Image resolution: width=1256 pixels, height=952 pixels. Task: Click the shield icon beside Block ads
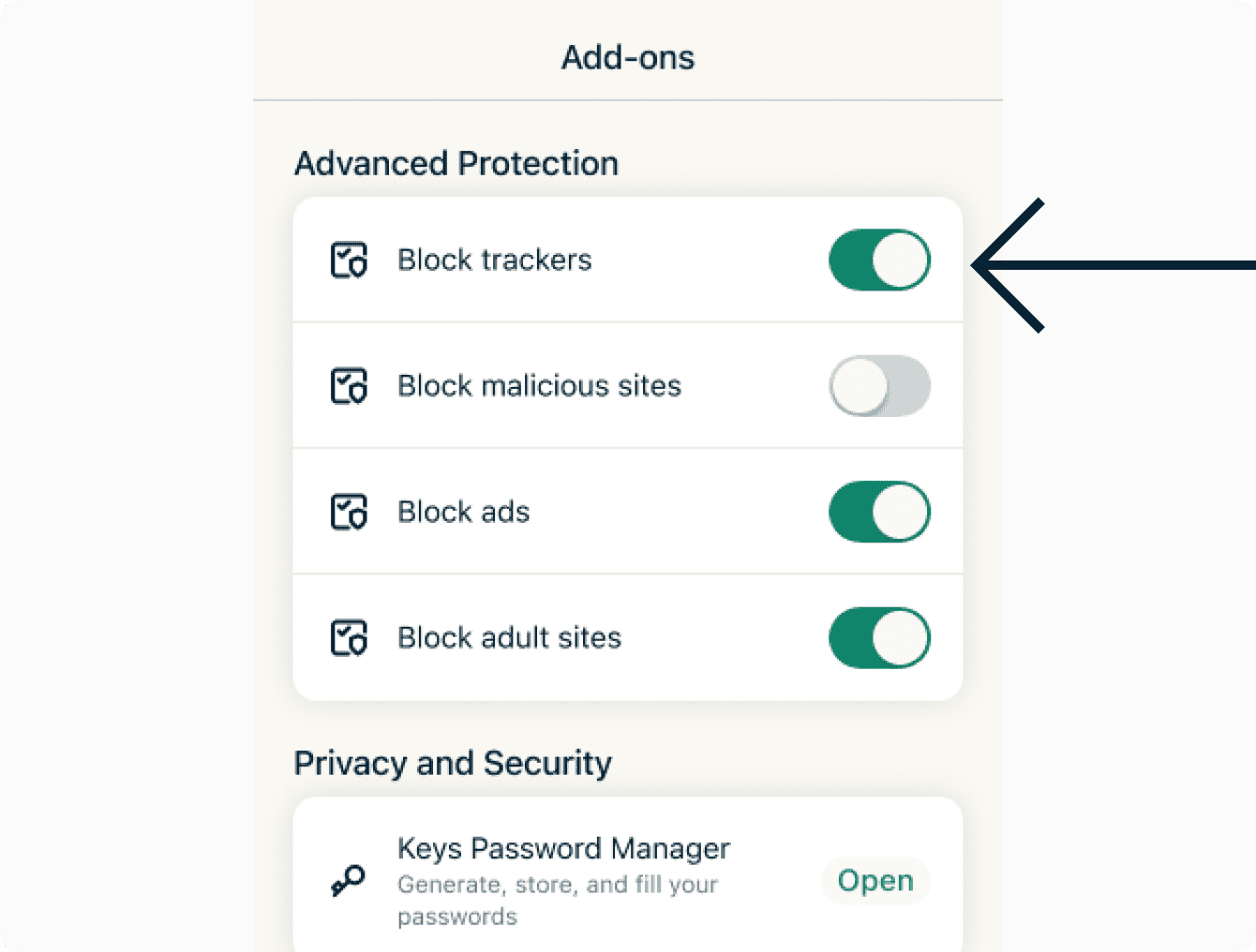pyautogui.click(x=349, y=513)
